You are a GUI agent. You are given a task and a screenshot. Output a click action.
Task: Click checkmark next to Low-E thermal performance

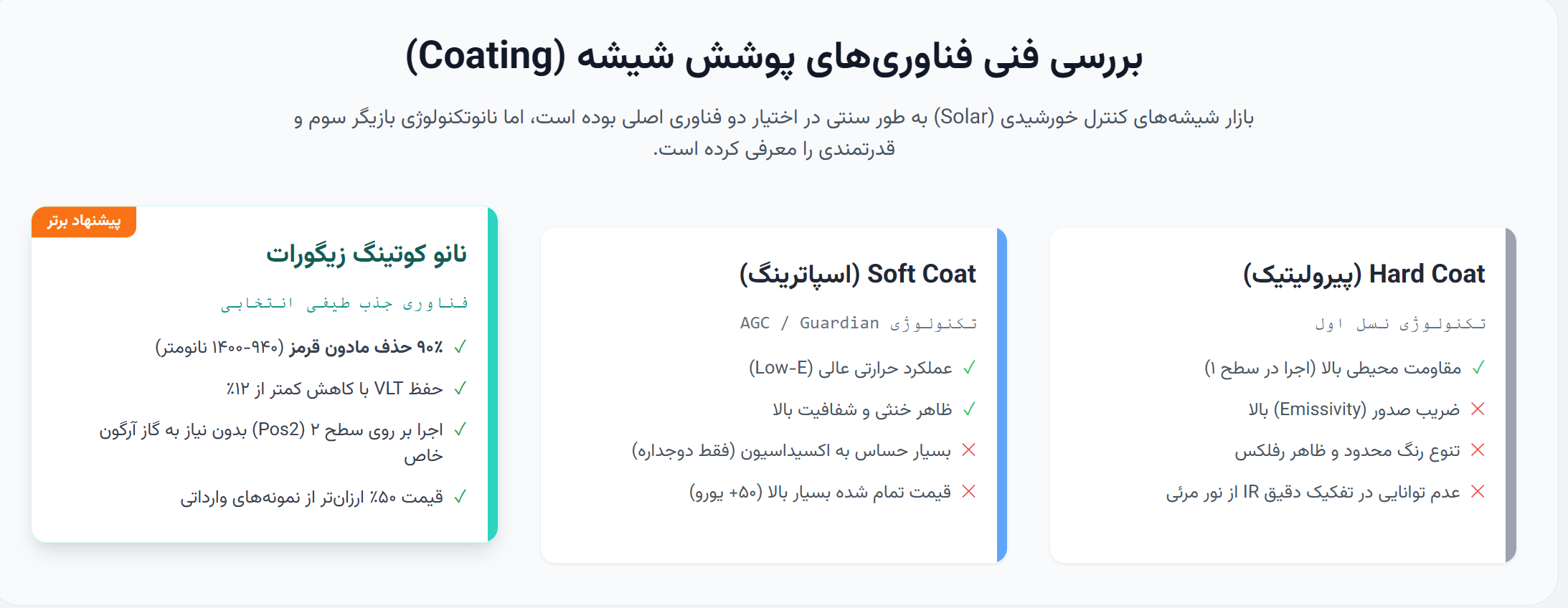coord(969,368)
